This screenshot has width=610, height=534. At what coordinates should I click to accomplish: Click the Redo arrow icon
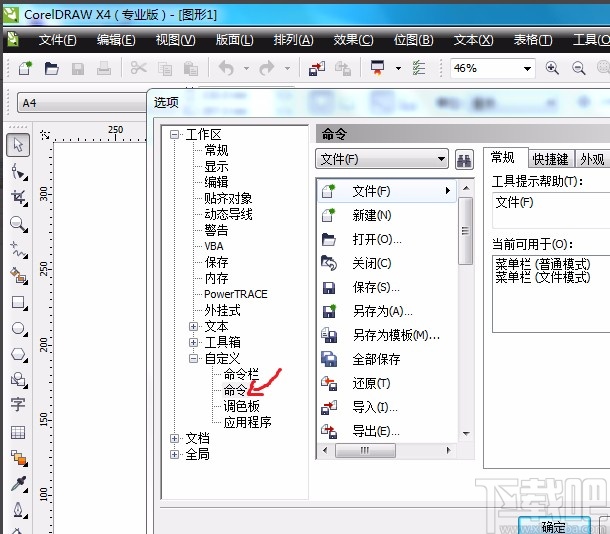coord(267,68)
